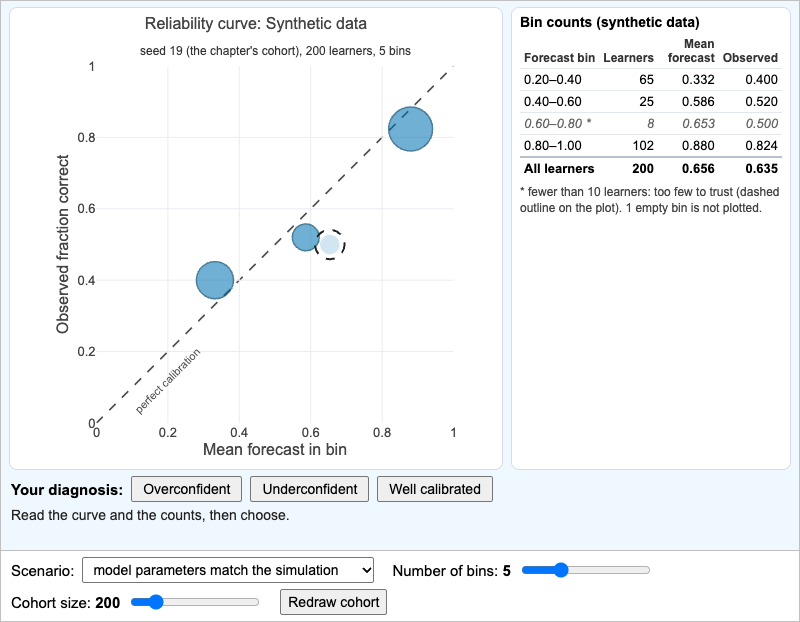The width and height of the screenshot is (800, 622).
Task: Click the bubble at forecast 0.33, observed 0.4
Action: [x=215, y=280]
